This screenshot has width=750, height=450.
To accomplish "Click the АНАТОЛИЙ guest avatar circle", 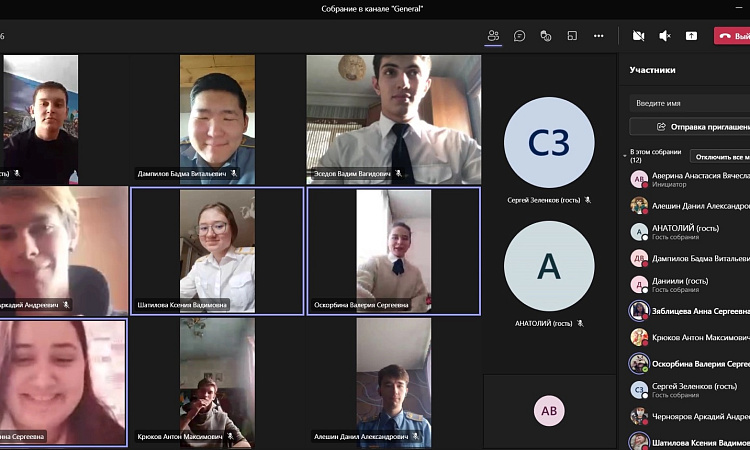I will (x=549, y=266).
